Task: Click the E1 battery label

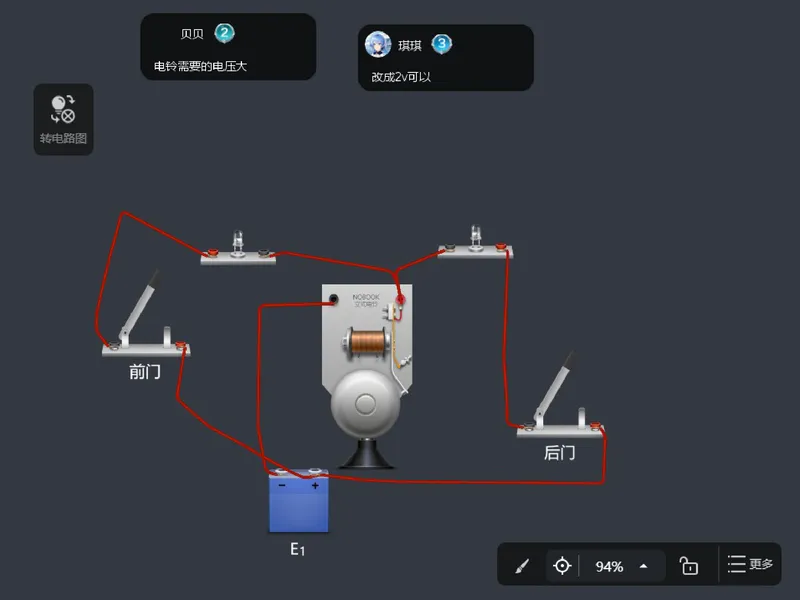Action: [x=297, y=549]
